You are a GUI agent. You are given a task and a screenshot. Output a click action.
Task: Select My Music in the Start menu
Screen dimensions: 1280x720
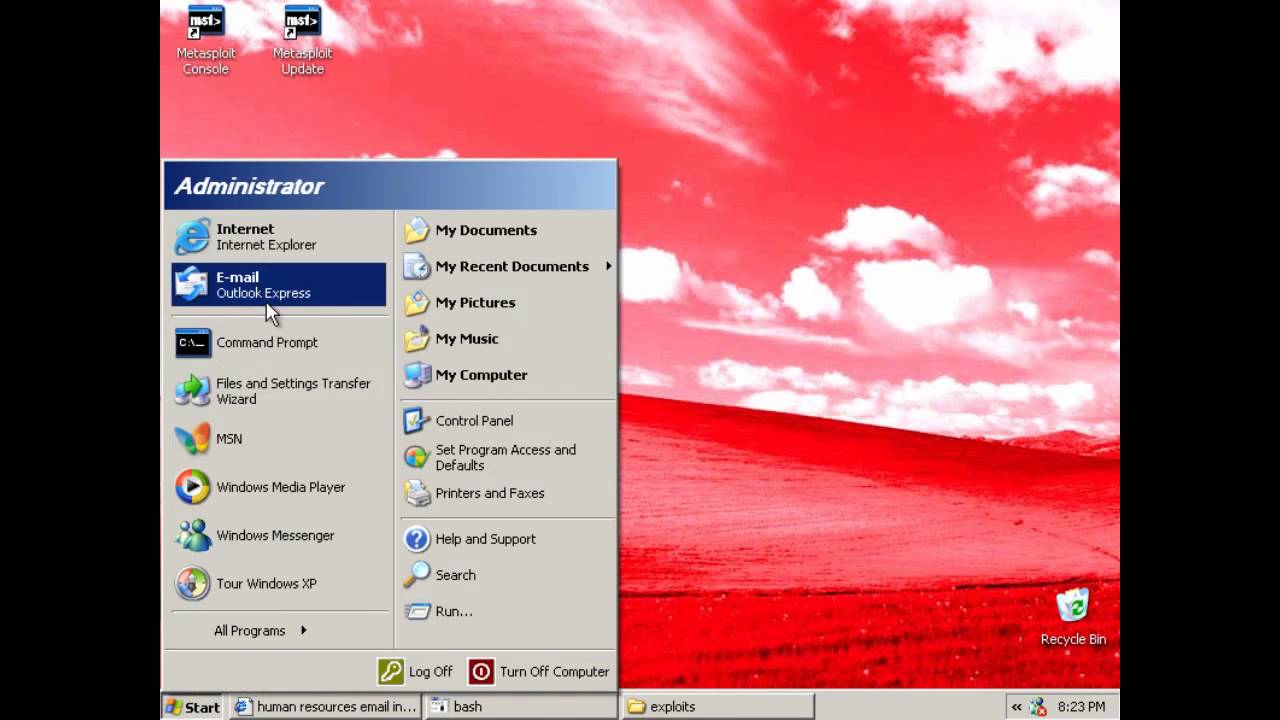tap(507, 338)
